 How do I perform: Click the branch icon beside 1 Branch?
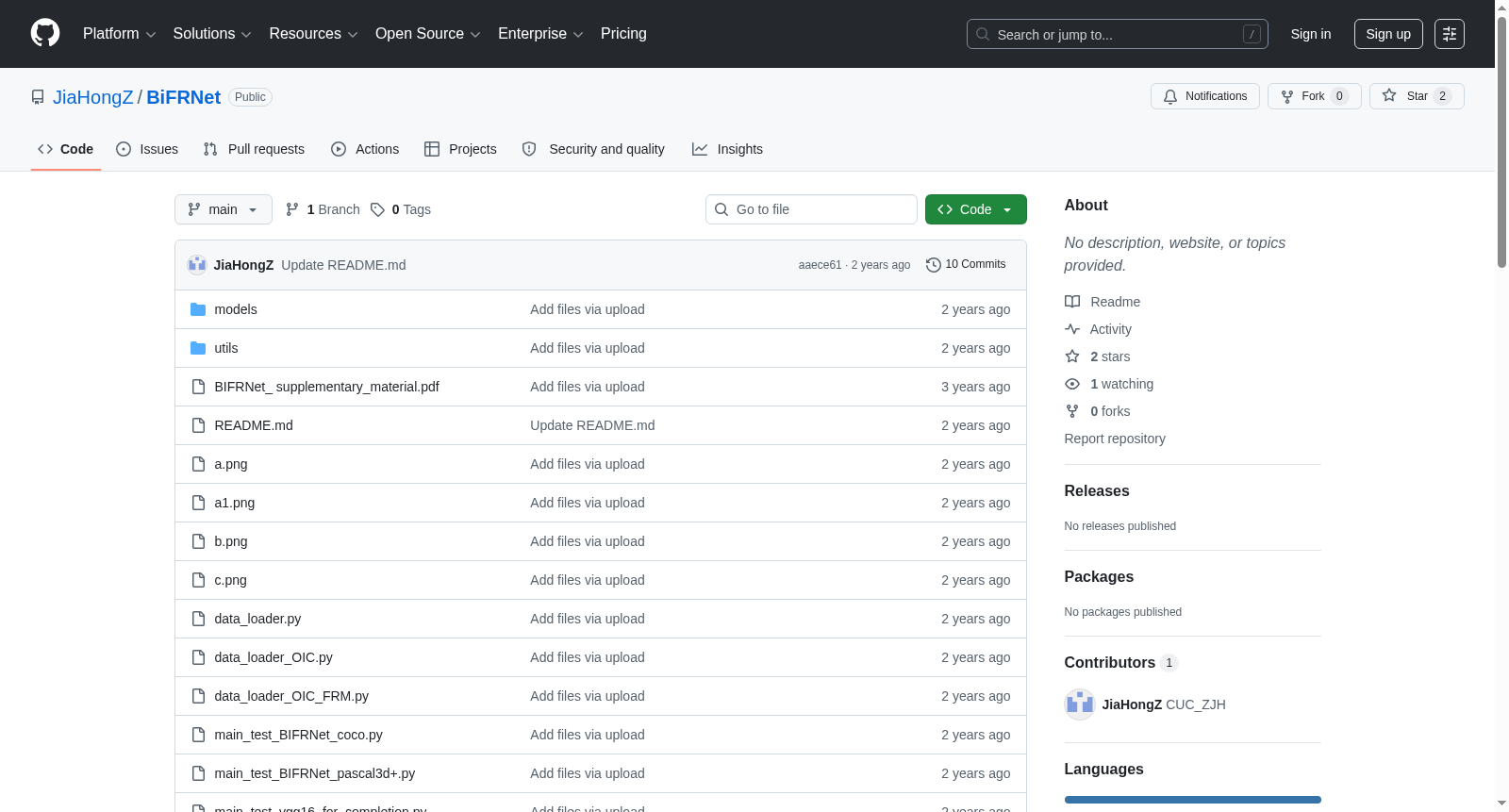[292, 209]
